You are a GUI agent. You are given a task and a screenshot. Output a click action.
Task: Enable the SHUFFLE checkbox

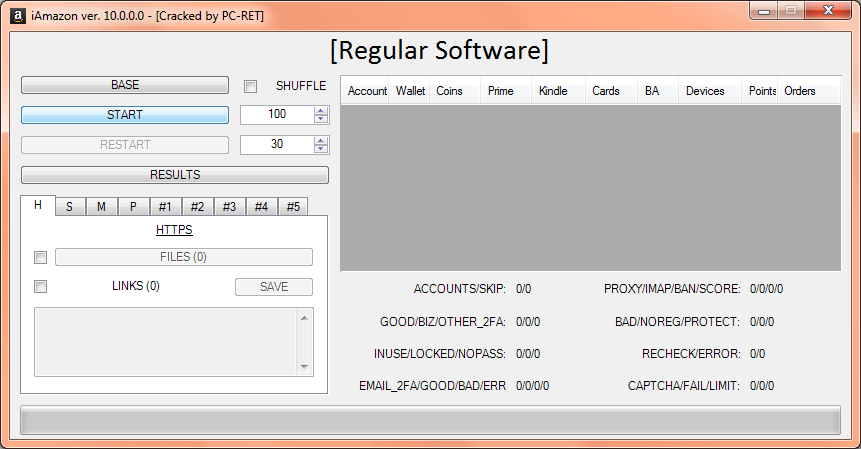tap(250, 86)
